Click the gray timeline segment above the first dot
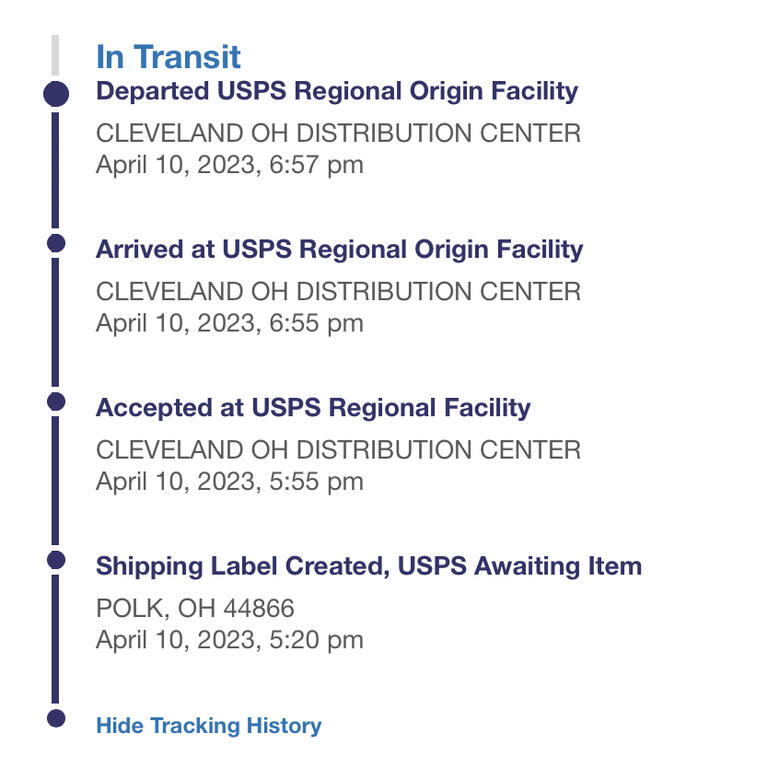Image resolution: width=779 pixels, height=768 pixels. pos(55,55)
